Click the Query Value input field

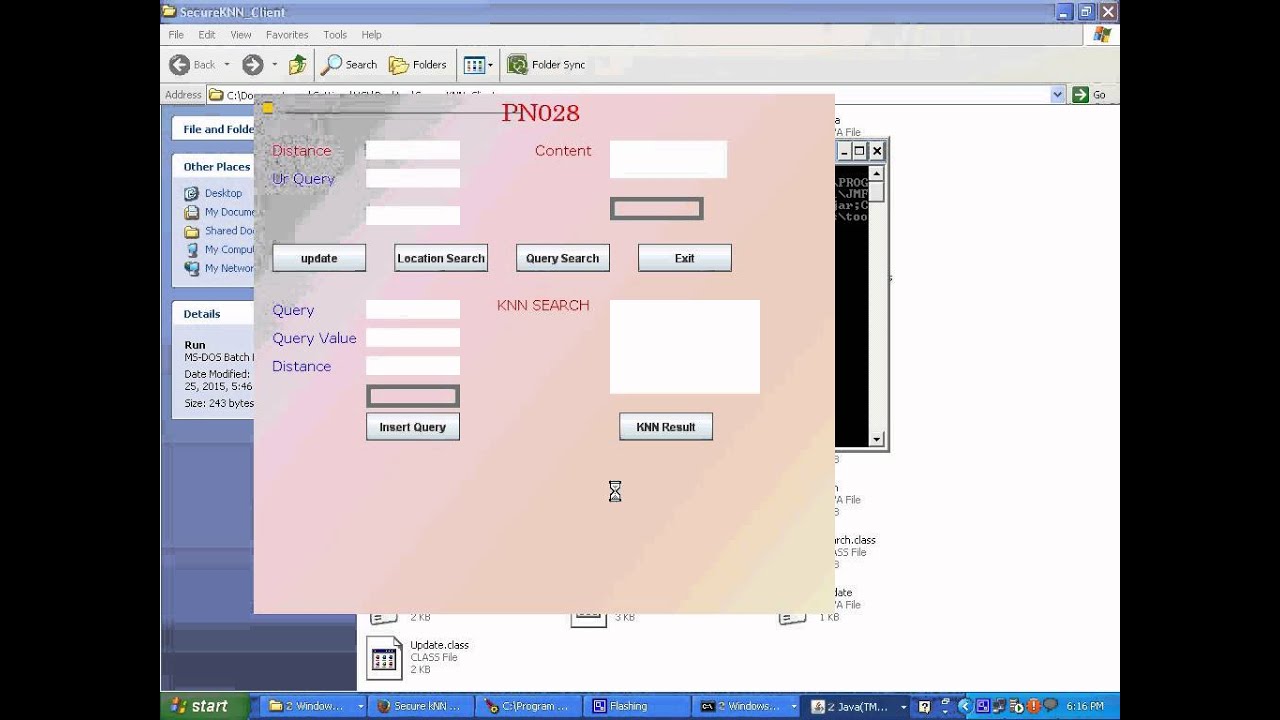click(413, 338)
